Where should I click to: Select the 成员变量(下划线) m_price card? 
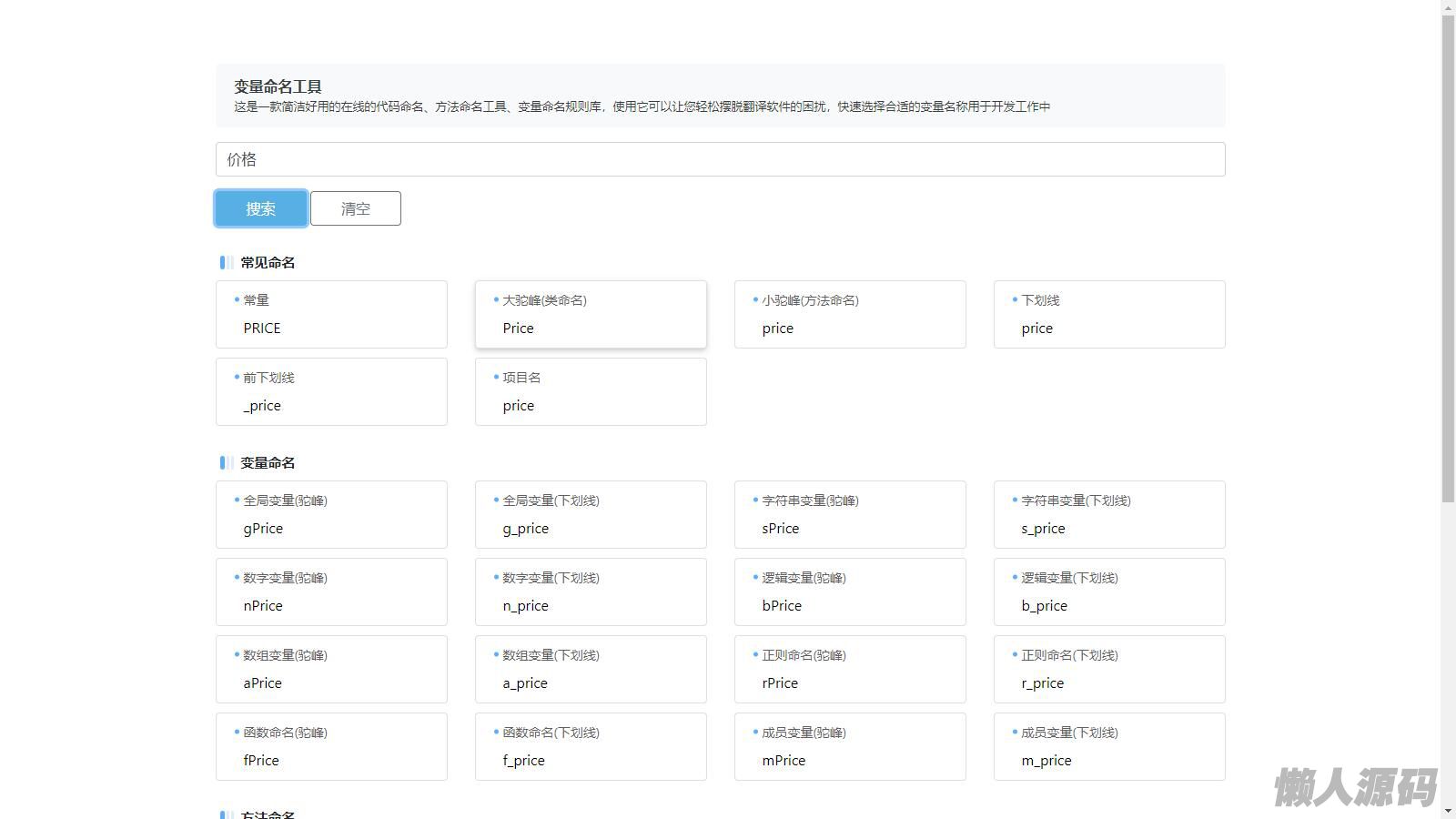point(1109,746)
